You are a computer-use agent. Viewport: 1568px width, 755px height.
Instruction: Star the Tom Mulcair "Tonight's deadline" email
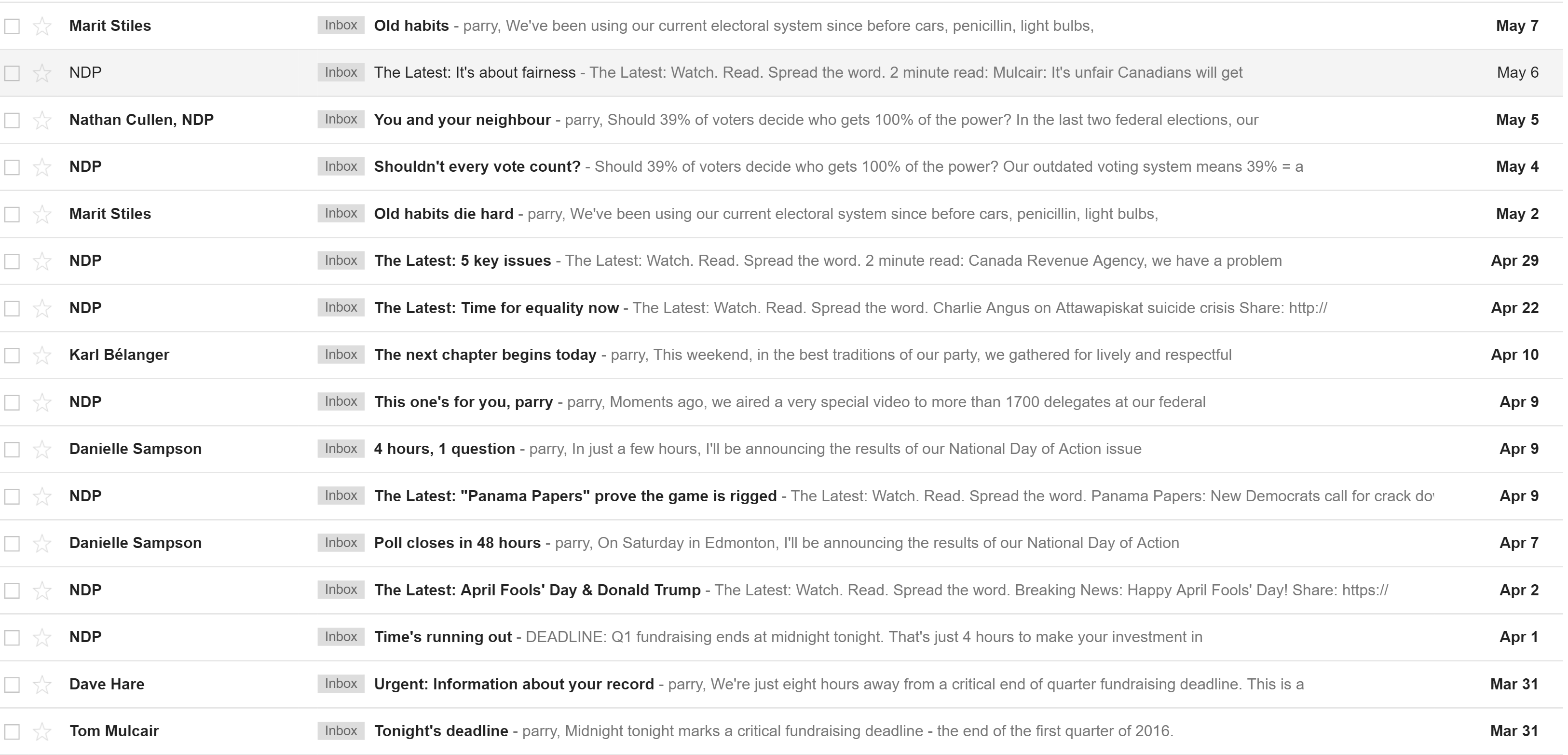(x=42, y=731)
